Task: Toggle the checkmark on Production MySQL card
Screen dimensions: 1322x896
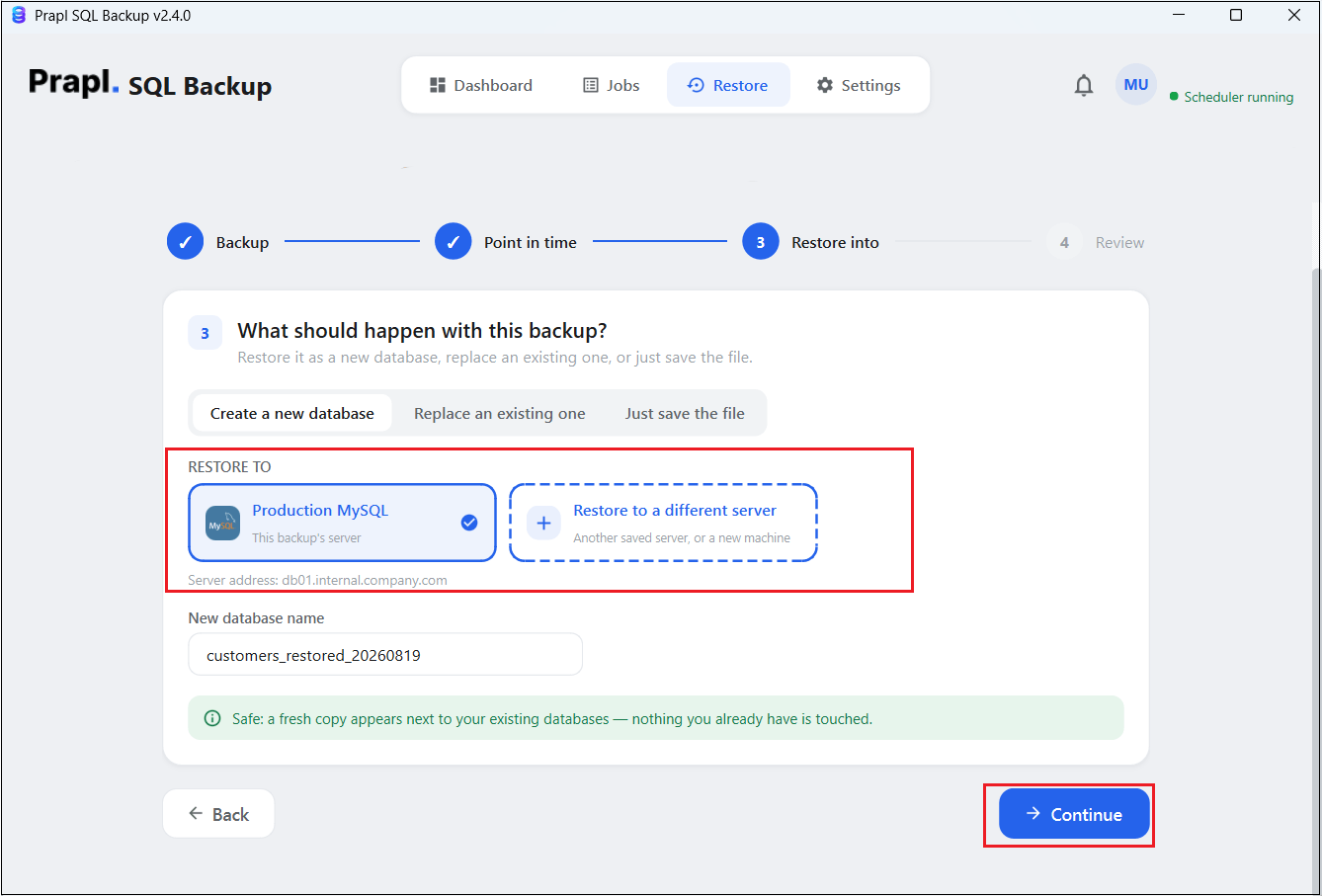Action: (469, 523)
